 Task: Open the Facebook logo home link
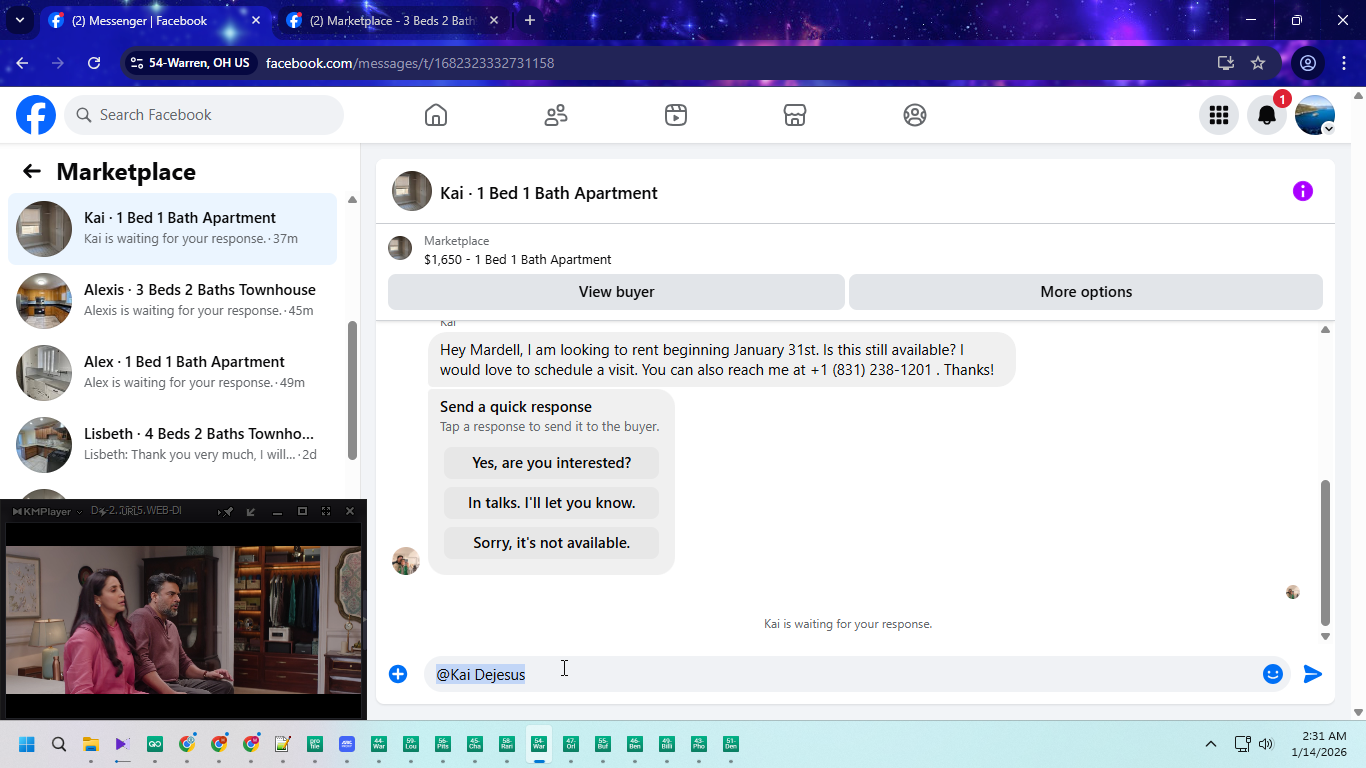pyautogui.click(x=36, y=115)
